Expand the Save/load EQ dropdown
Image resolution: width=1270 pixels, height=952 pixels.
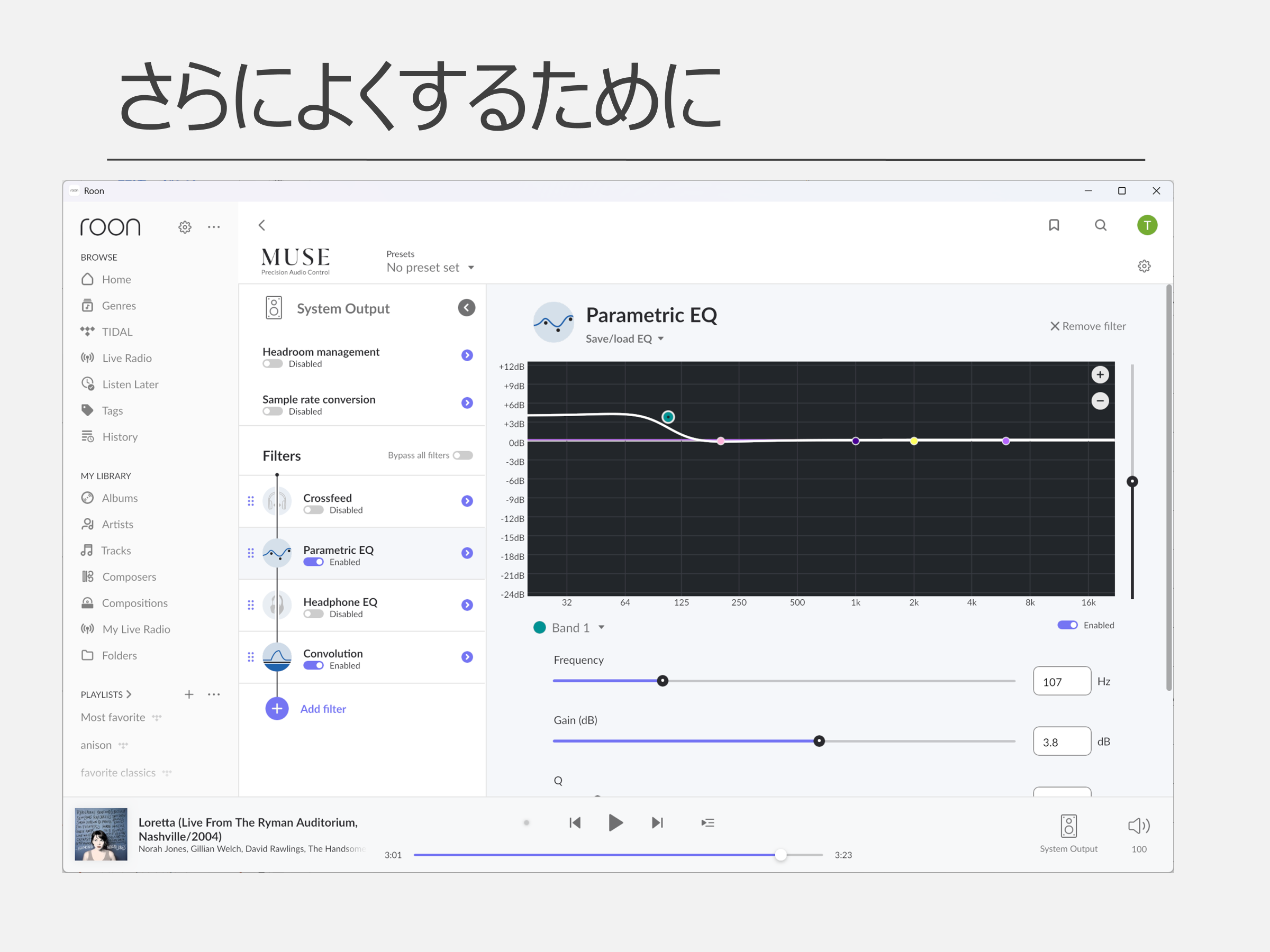(x=624, y=339)
